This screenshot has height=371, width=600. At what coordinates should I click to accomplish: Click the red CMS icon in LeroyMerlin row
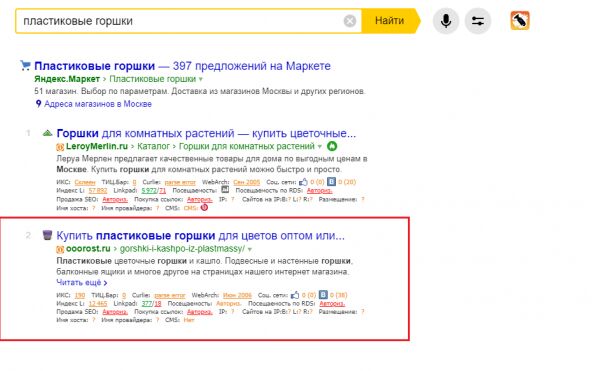tap(204, 208)
